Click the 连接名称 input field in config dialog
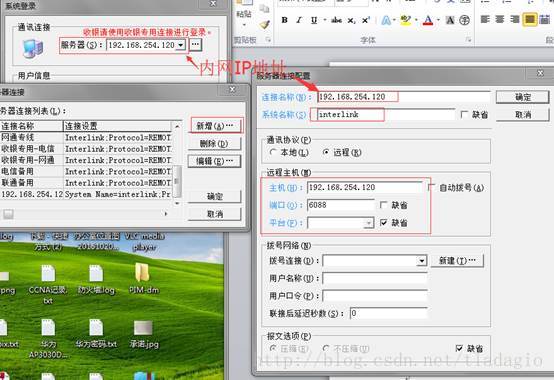 (x=403, y=97)
